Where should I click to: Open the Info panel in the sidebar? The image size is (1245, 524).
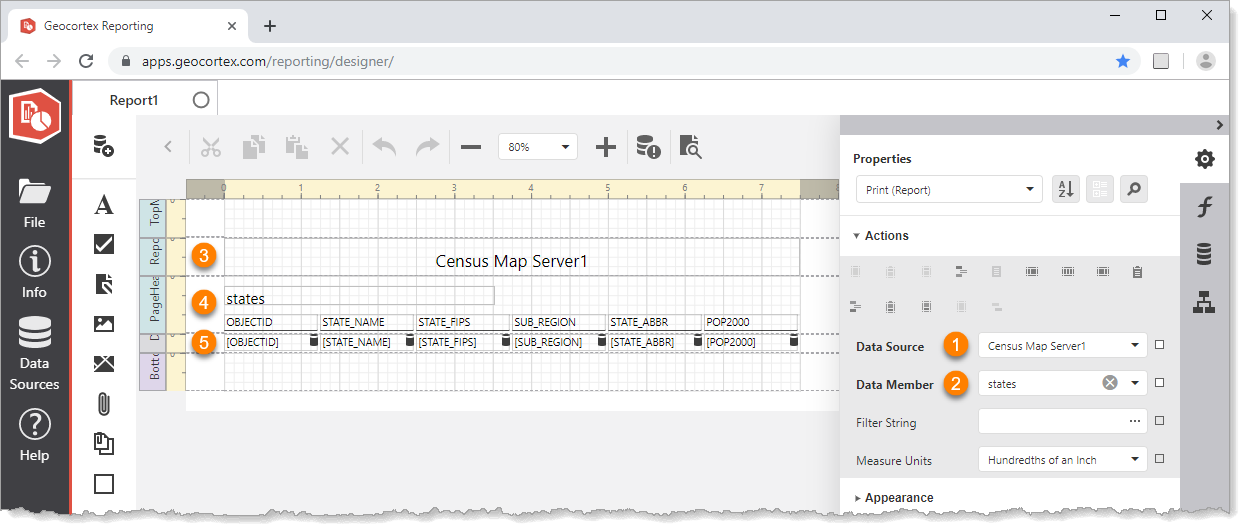click(34, 272)
